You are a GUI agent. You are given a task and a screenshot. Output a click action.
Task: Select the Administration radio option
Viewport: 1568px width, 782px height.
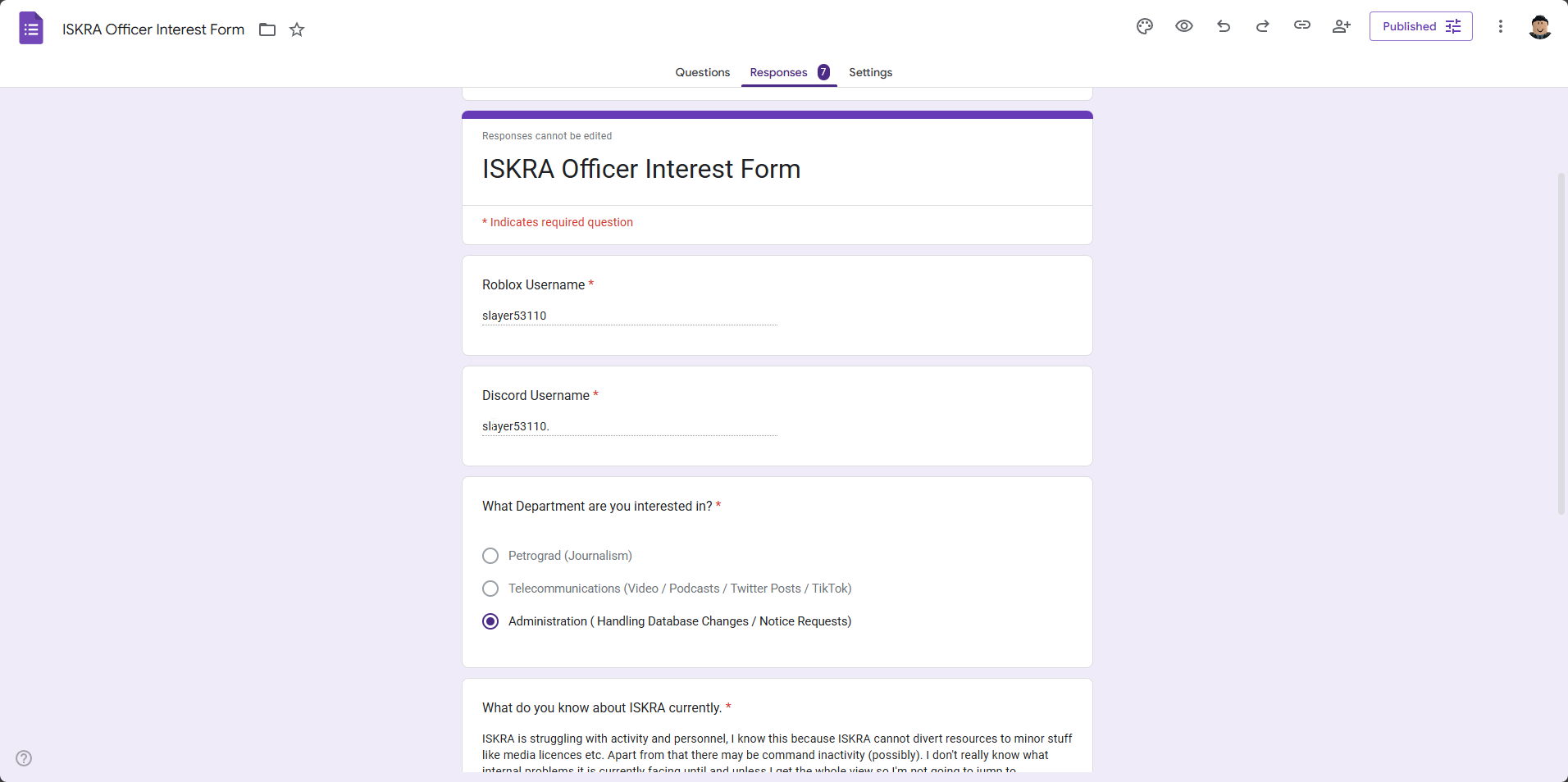click(490, 621)
